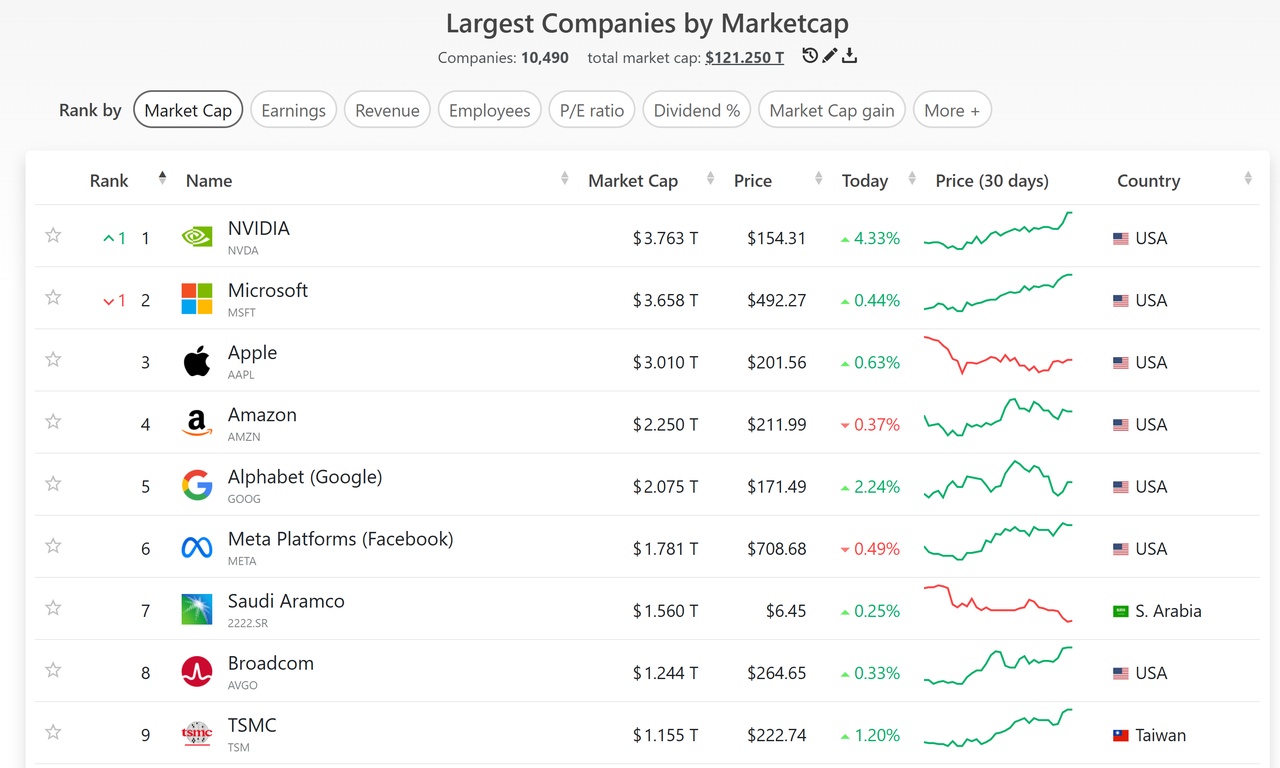Expand the More + ranking options
Image resolution: width=1280 pixels, height=768 pixels.
point(952,110)
